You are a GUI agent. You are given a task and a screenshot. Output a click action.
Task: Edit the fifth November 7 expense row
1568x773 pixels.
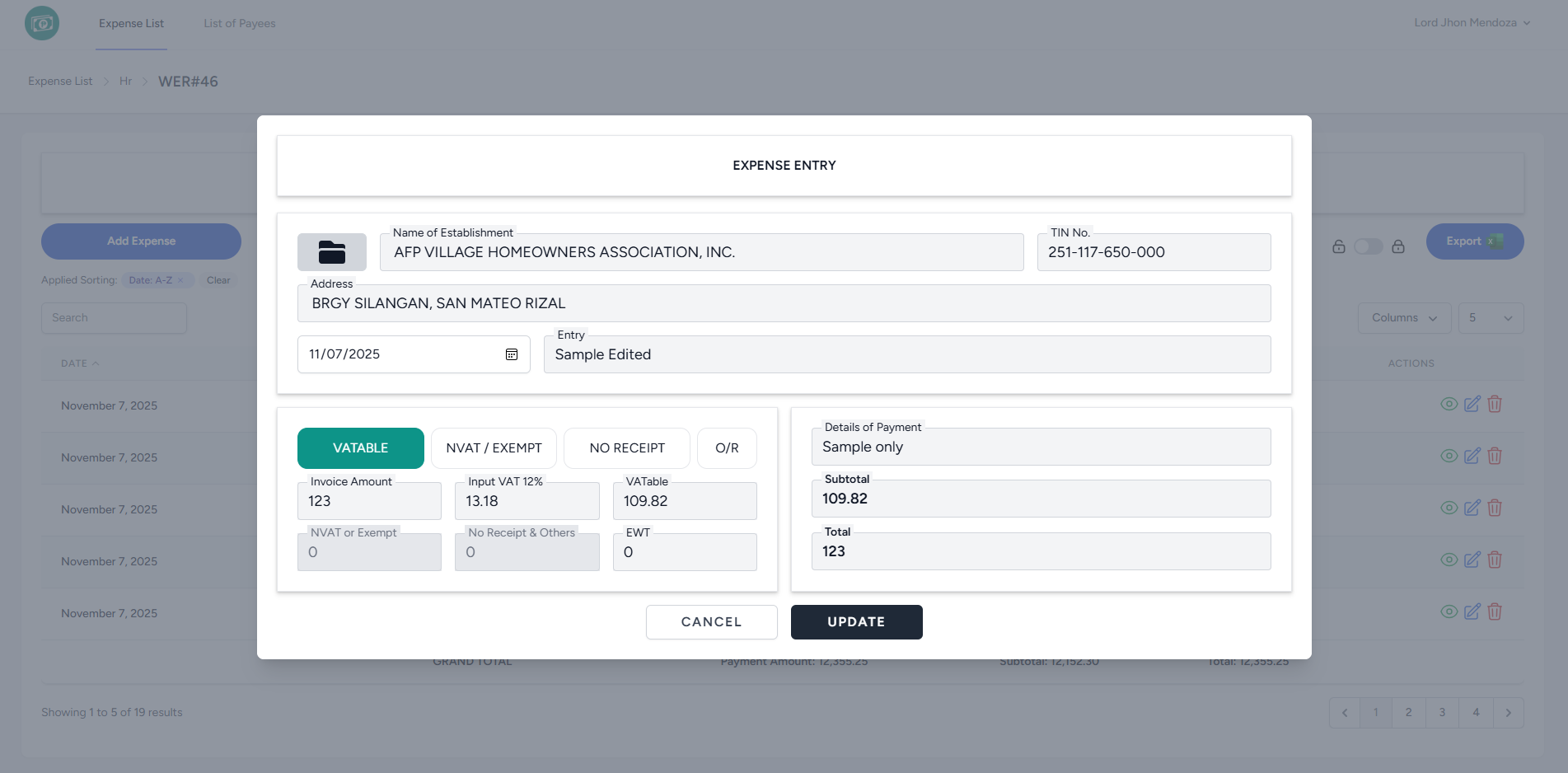pyautogui.click(x=1472, y=611)
